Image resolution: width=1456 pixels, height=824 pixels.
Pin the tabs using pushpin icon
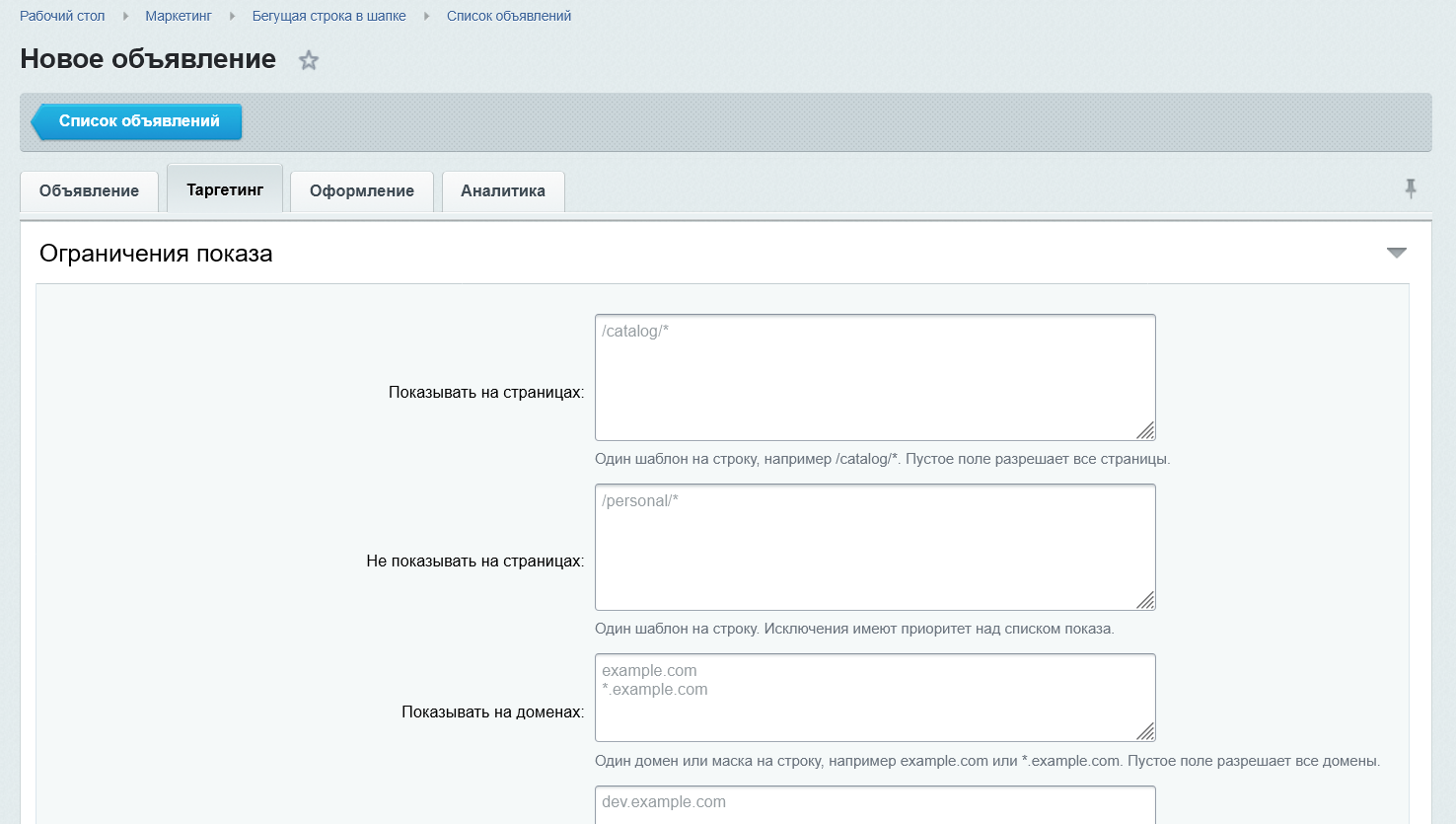click(1411, 188)
